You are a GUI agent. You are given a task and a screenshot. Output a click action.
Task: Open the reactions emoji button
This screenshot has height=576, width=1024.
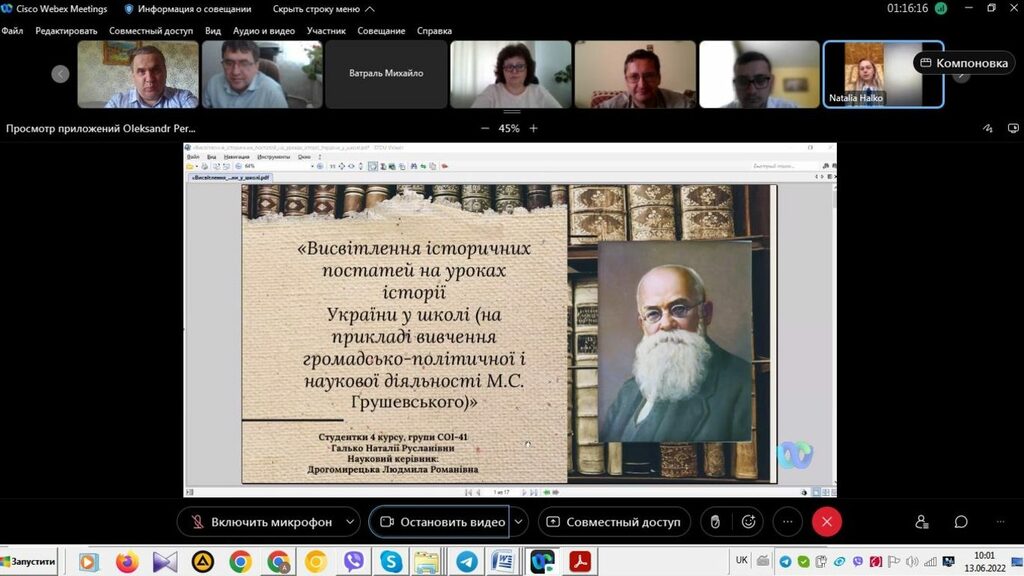click(x=748, y=522)
